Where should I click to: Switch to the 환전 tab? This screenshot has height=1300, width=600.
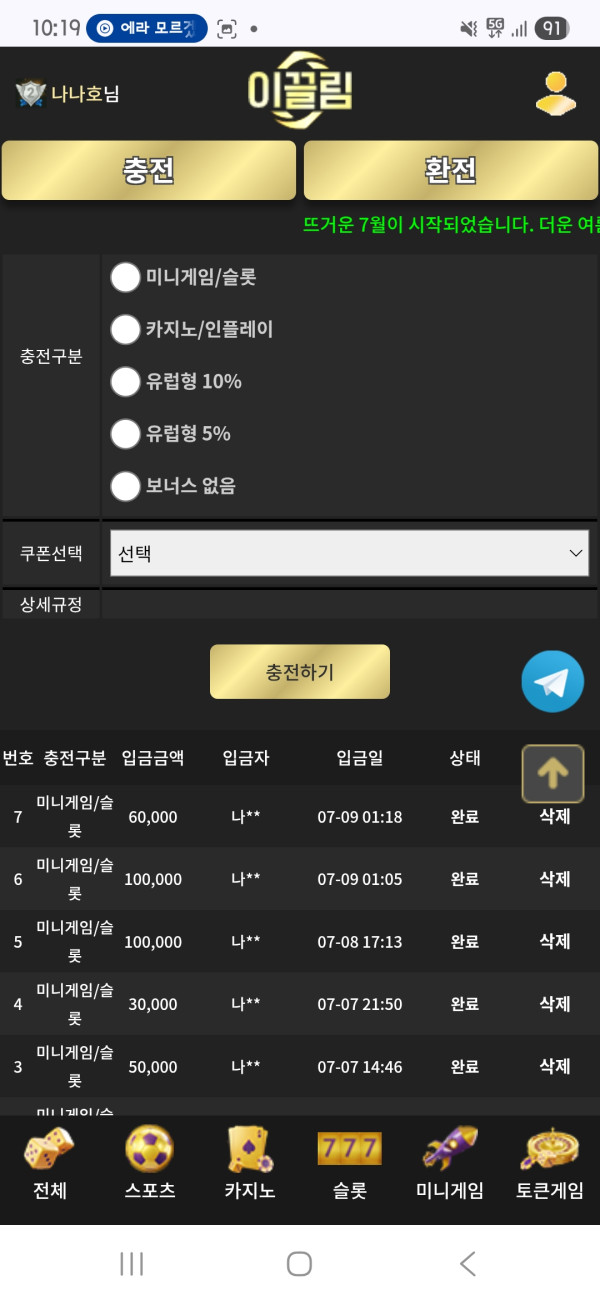pos(451,170)
